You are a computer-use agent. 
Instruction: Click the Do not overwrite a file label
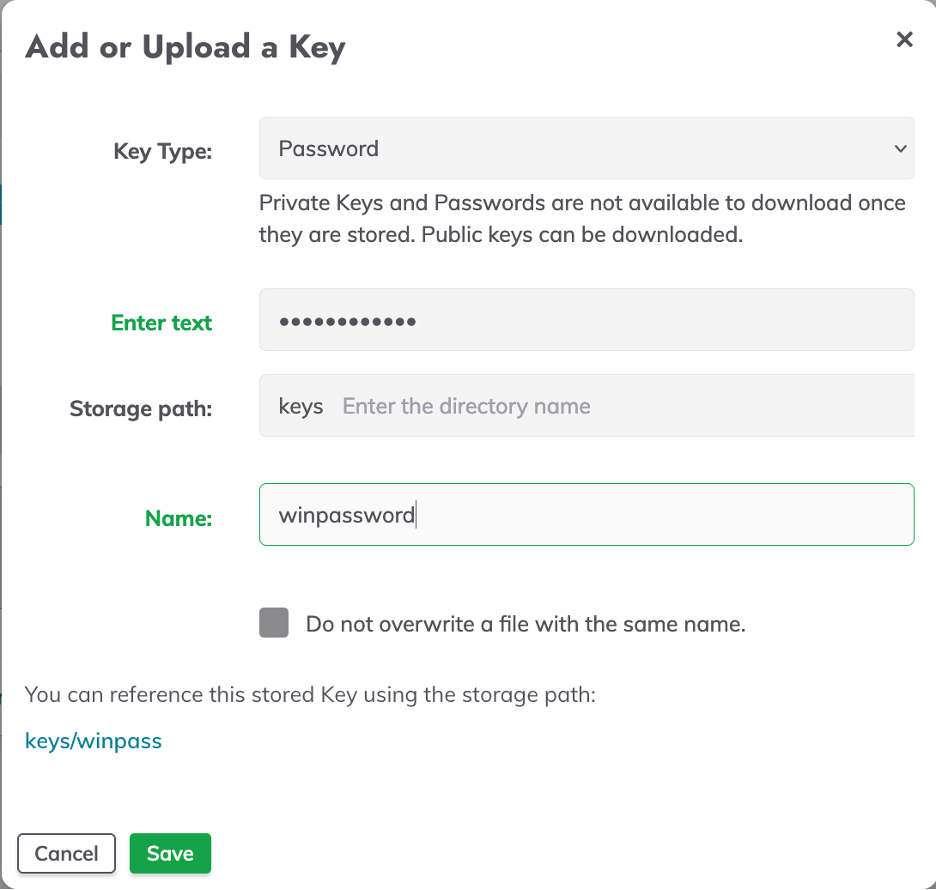pyautogui.click(x=525, y=625)
